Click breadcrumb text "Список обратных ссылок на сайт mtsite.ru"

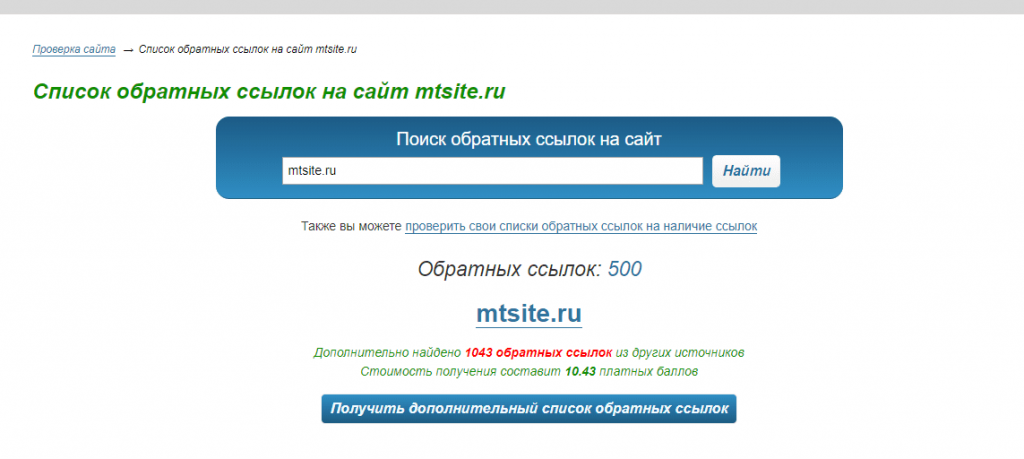248,49
